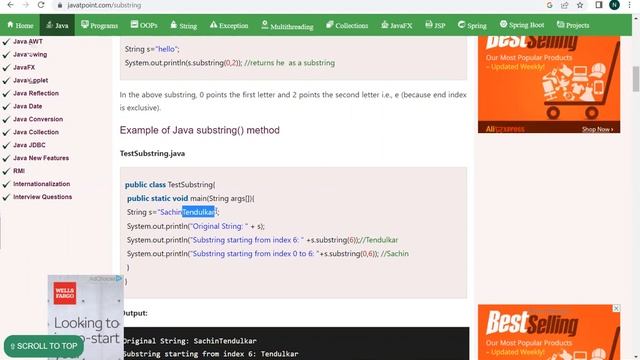This screenshot has width=640, height=360.
Task: Click the highlighted word Tendulkar in code
Action: [198, 212]
